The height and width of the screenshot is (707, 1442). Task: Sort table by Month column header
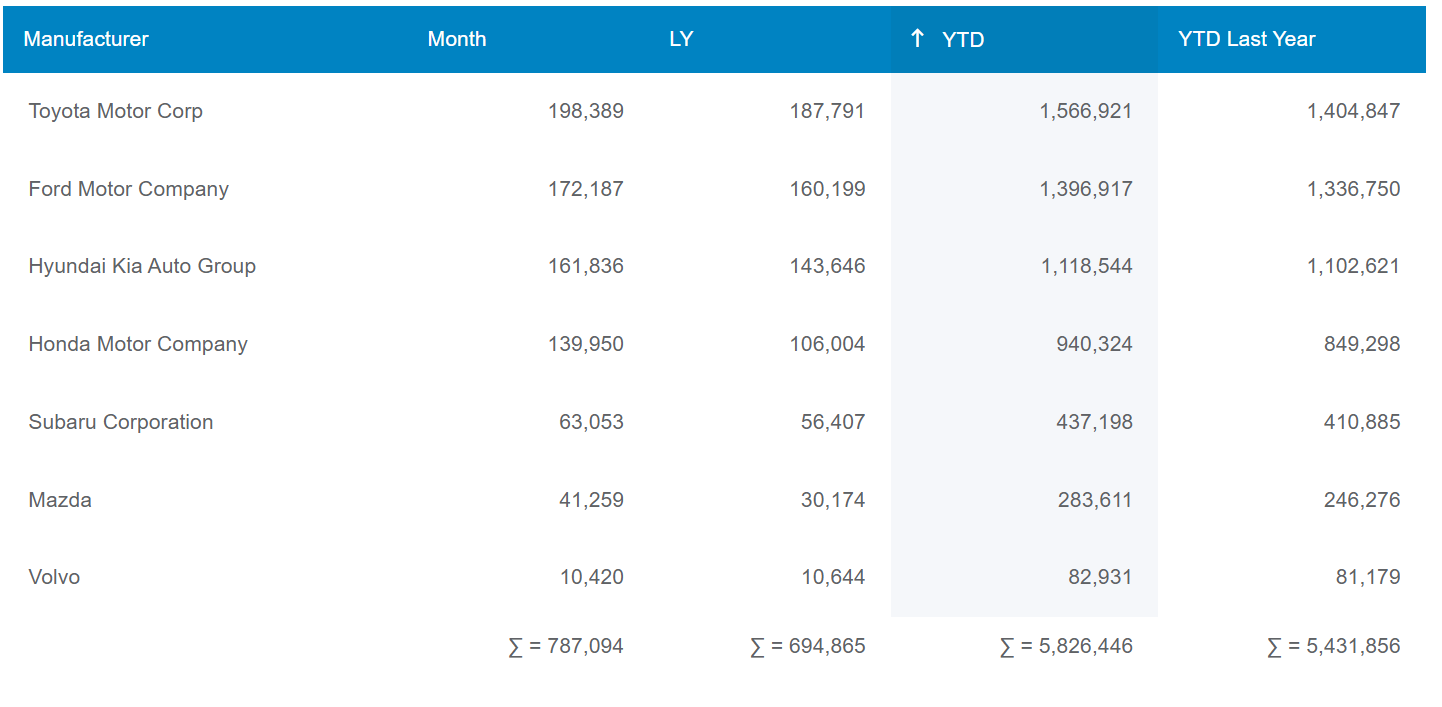tap(457, 39)
